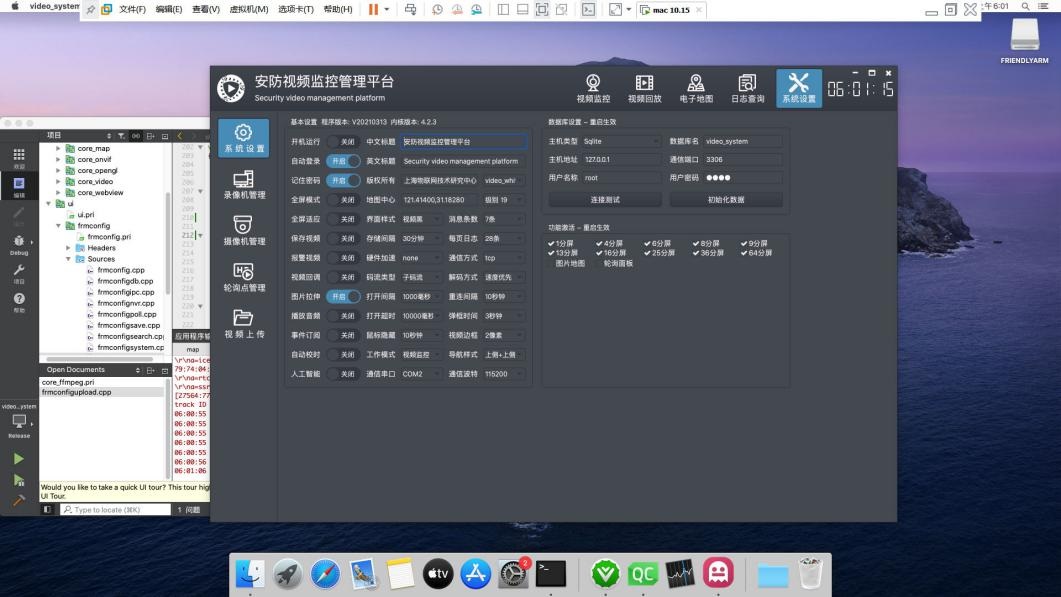Select 轮询点管理 polling point management
This screenshot has width=1061, height=597.
(x=244, y=277)
